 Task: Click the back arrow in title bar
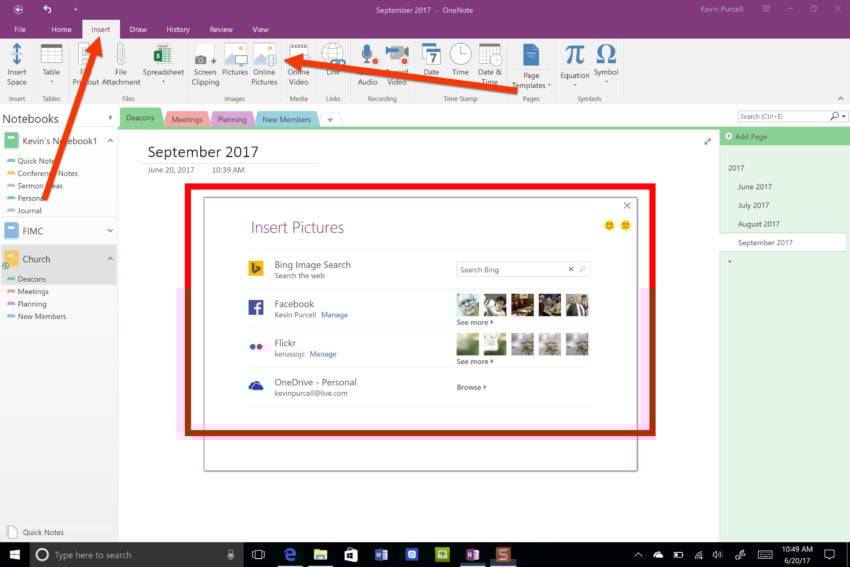coord(19,10)
